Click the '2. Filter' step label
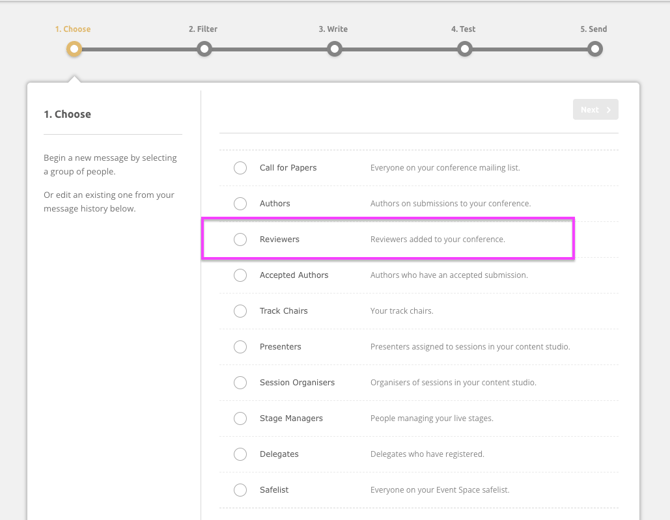The height and width of the screenshot is (520, 670). [x=205, y=29]
